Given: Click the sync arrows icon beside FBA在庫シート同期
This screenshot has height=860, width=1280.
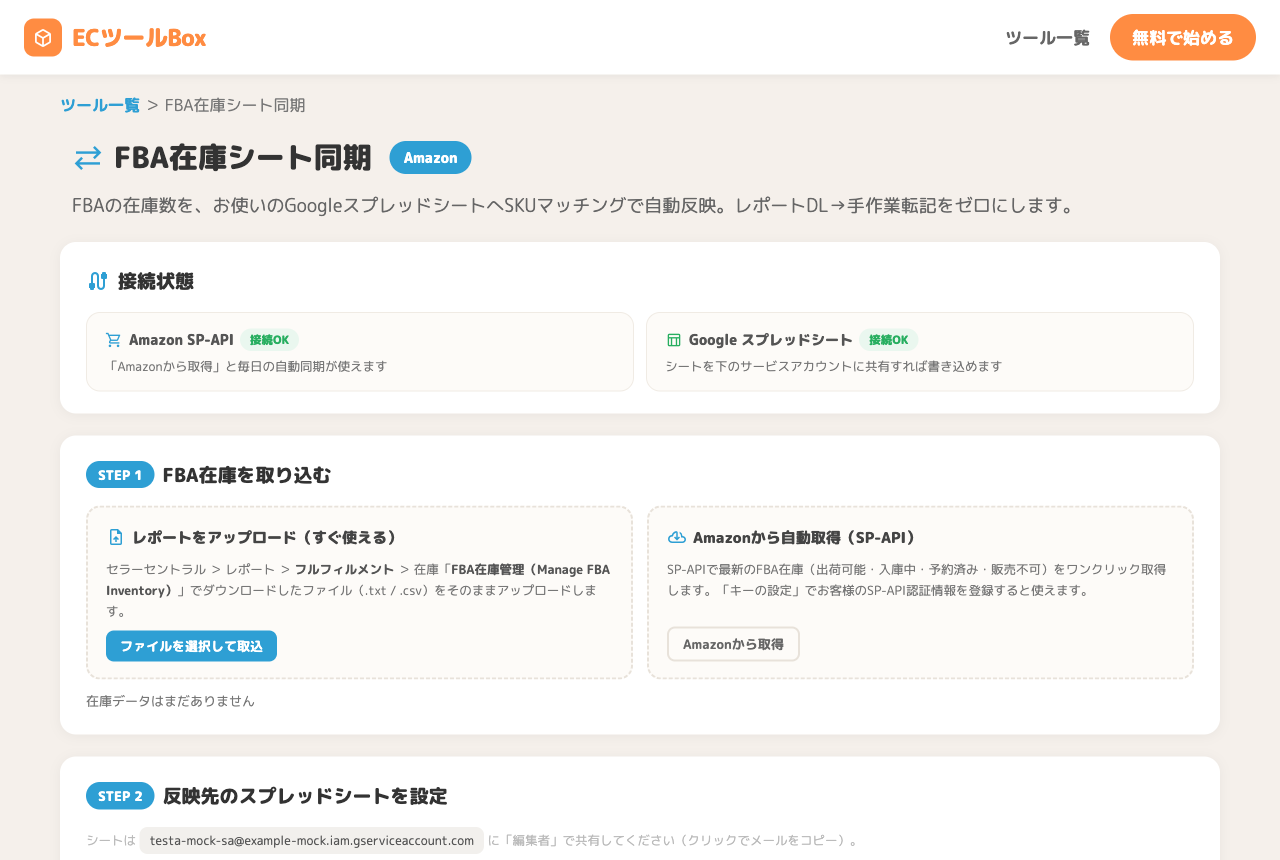Looking at the screenshot, I should point(88,158).
